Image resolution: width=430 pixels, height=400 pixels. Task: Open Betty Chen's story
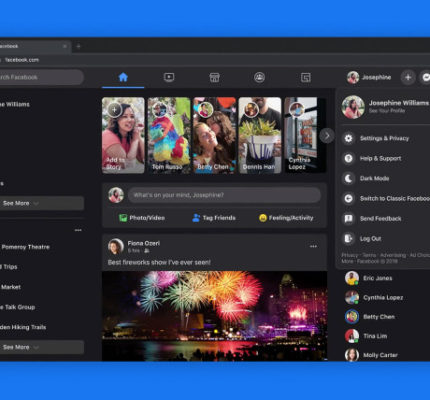point(214,135)
